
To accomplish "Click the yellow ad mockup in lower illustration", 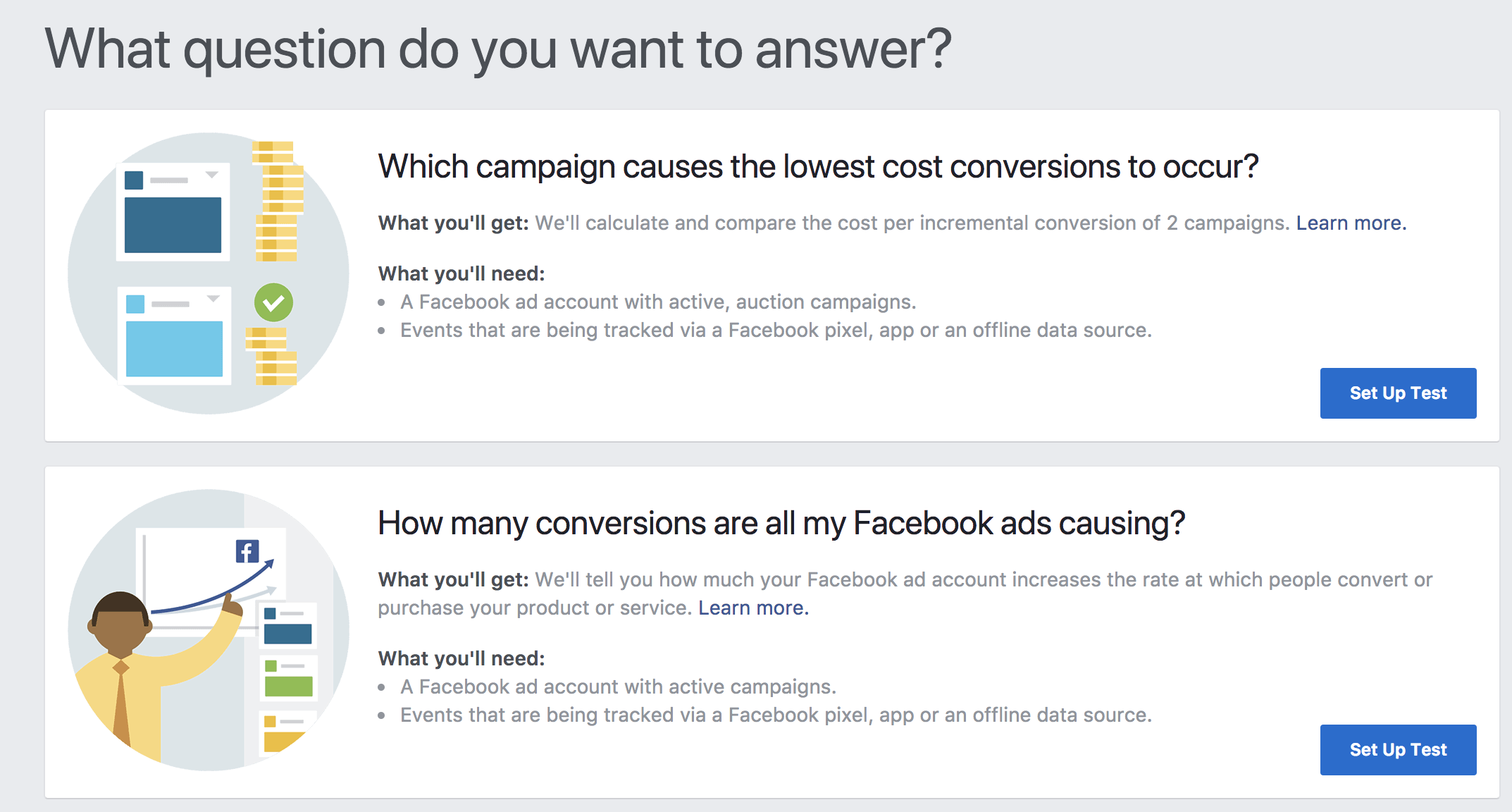I will pyautogui.click(x=285, y=734).
